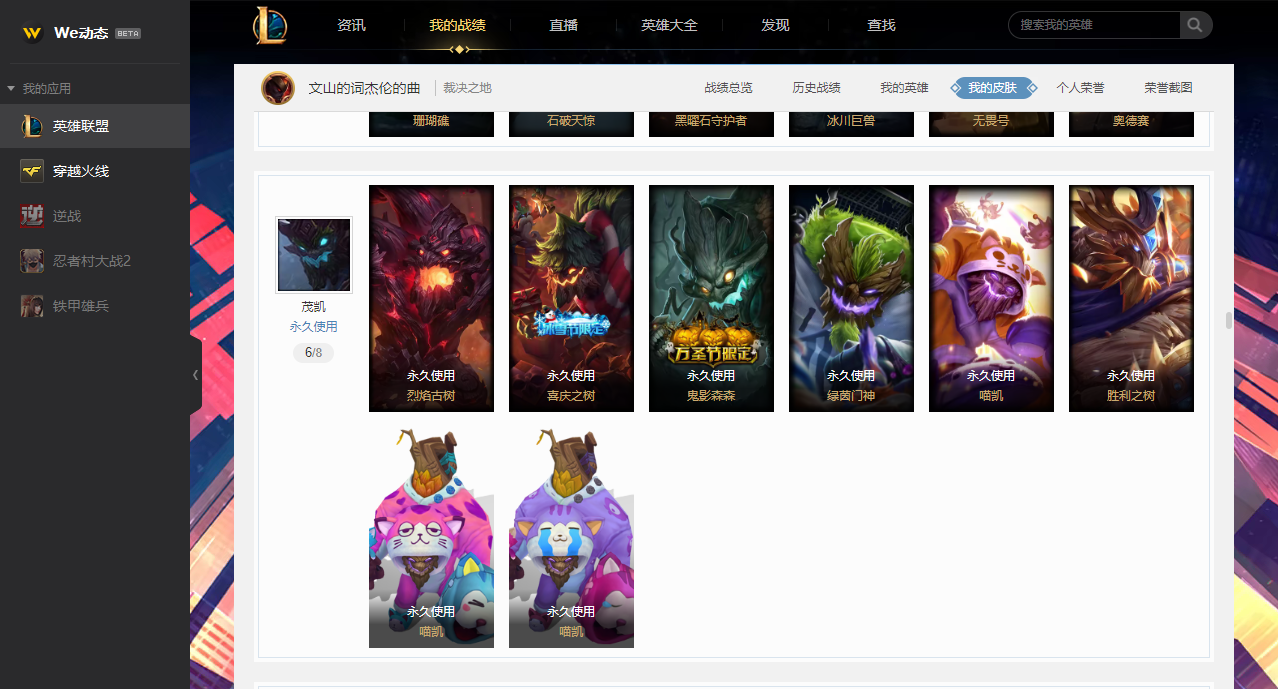
Task: Switch to 我的战绩 navigation tab
Action: tap(458, 25)
